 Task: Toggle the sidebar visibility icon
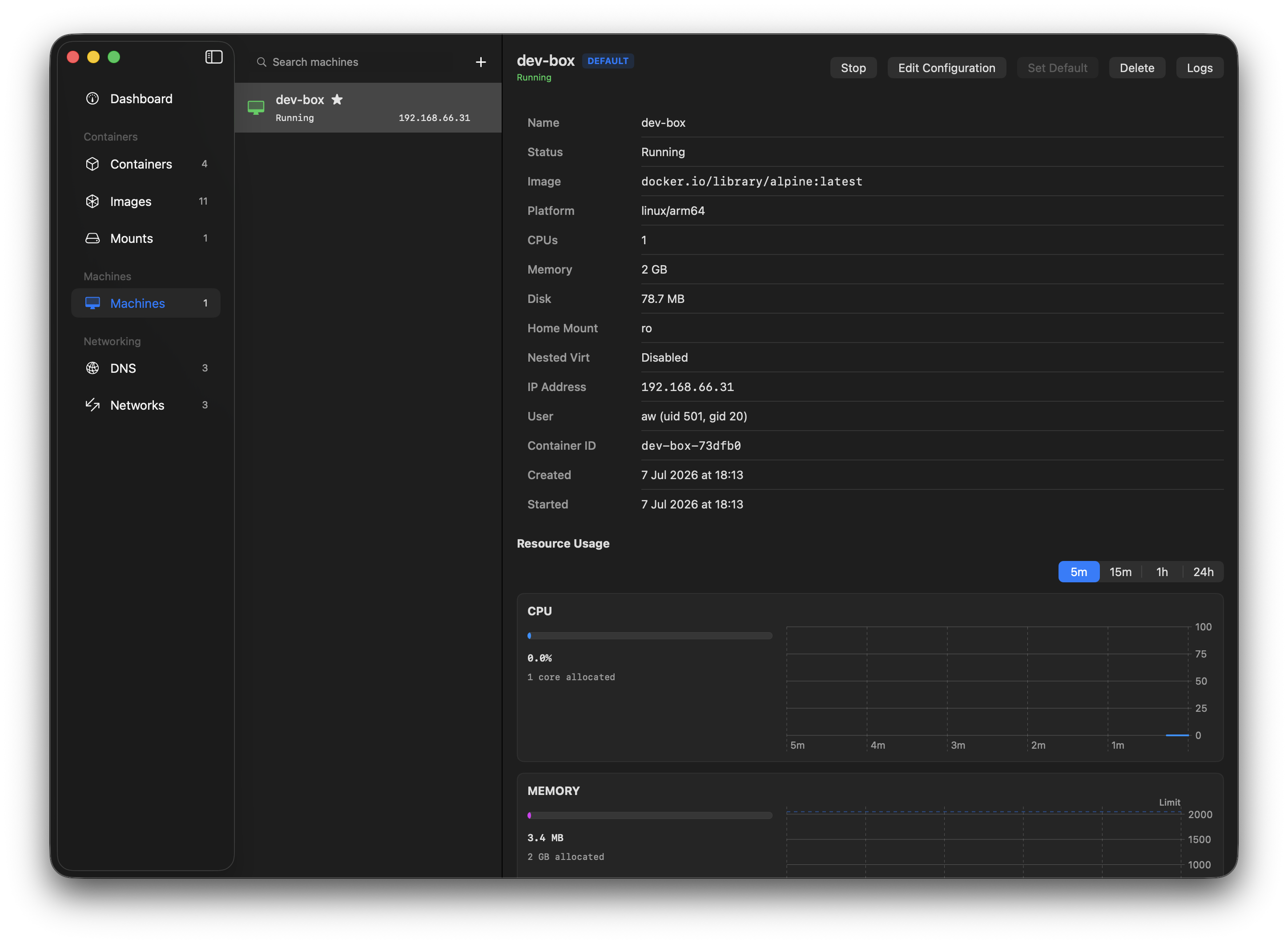213,57
